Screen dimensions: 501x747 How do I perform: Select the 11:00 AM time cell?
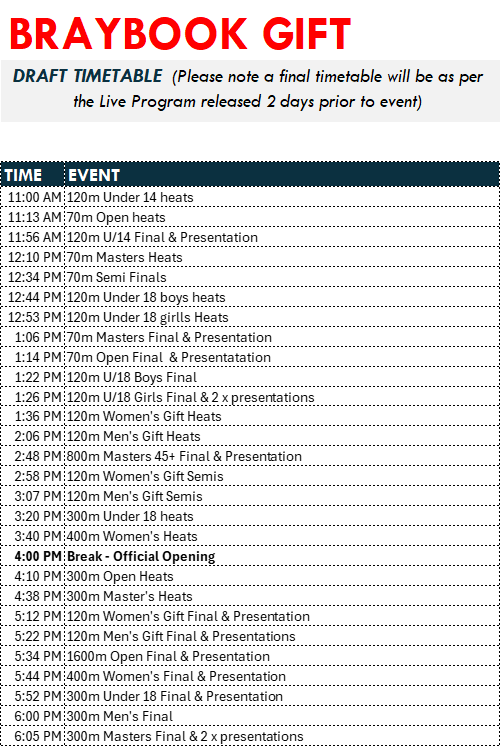[x=32, y=197]
